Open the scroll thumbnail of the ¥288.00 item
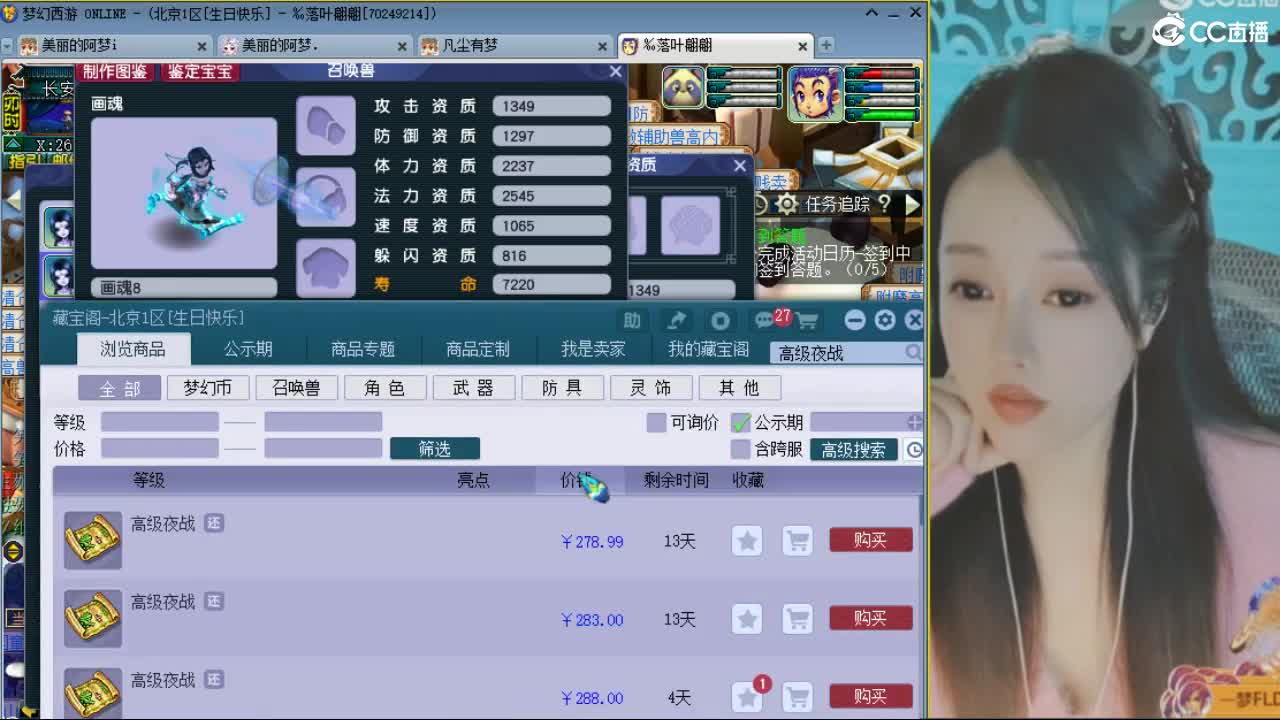Image resolution: width=1280 pixels, height=720 pixels. (x=93, y=692)
